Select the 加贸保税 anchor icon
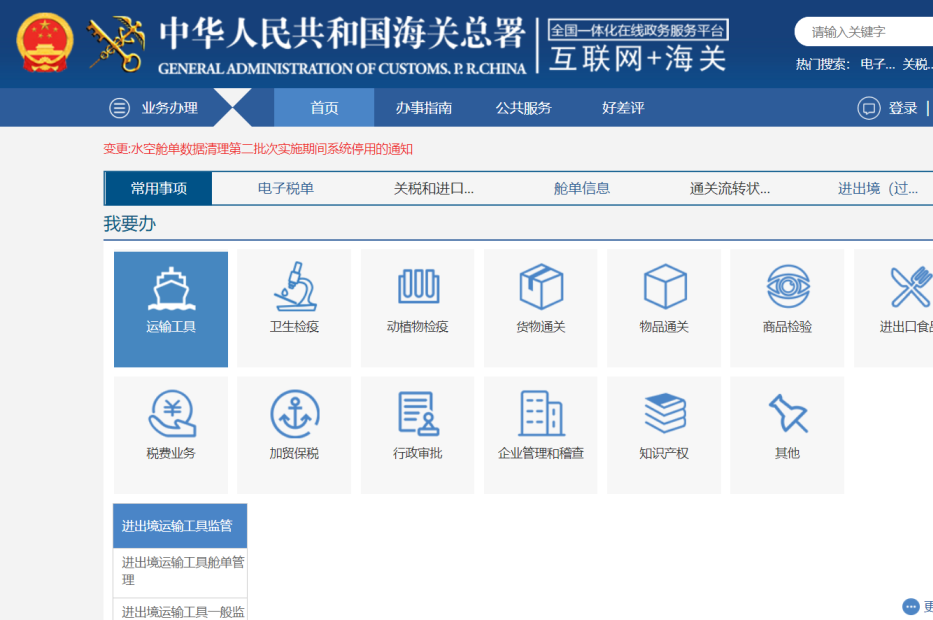This screenshot has height=620, width=933. point(294,434)
